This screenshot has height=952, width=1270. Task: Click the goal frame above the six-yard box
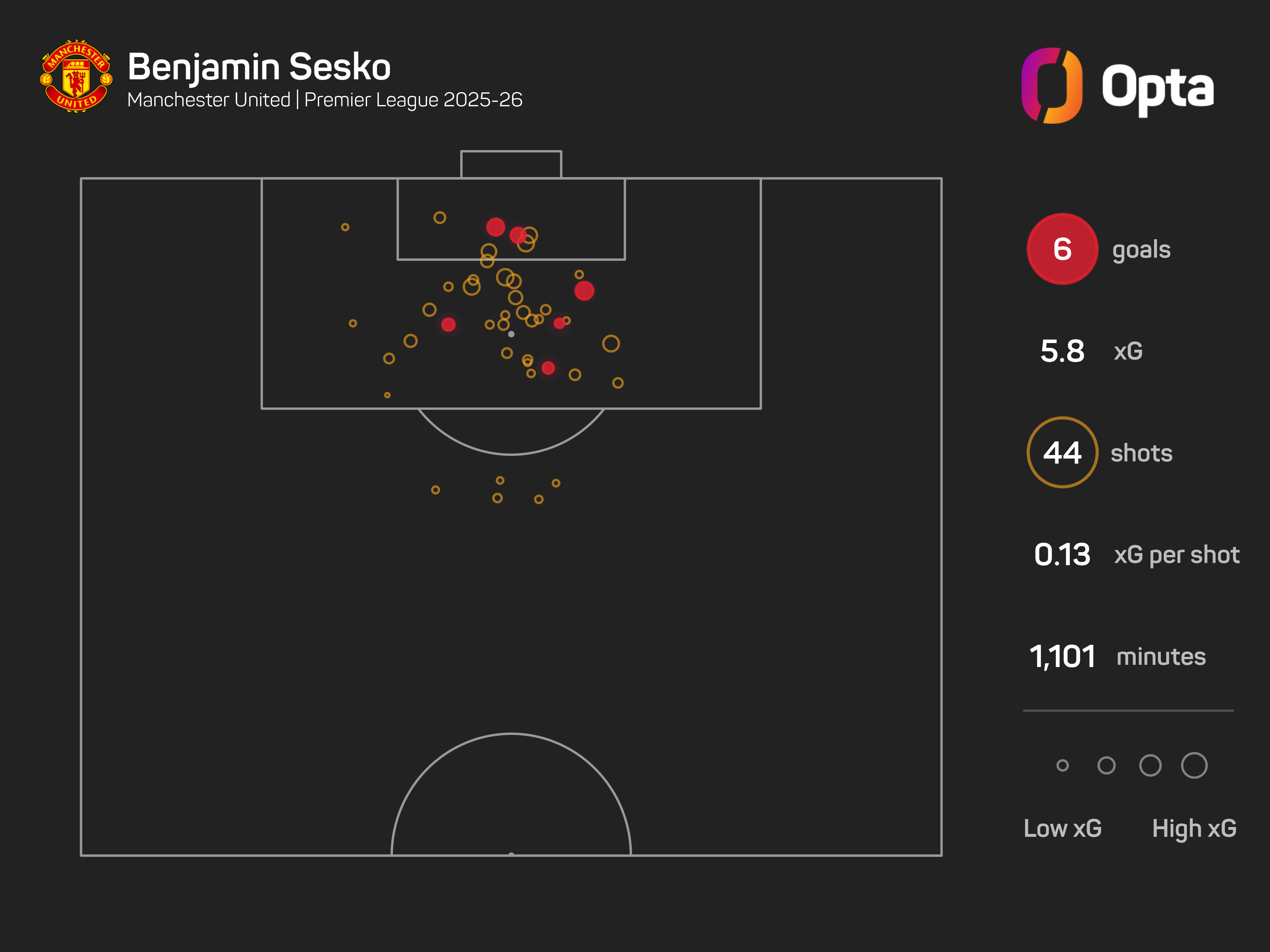(x=511, y=164)
